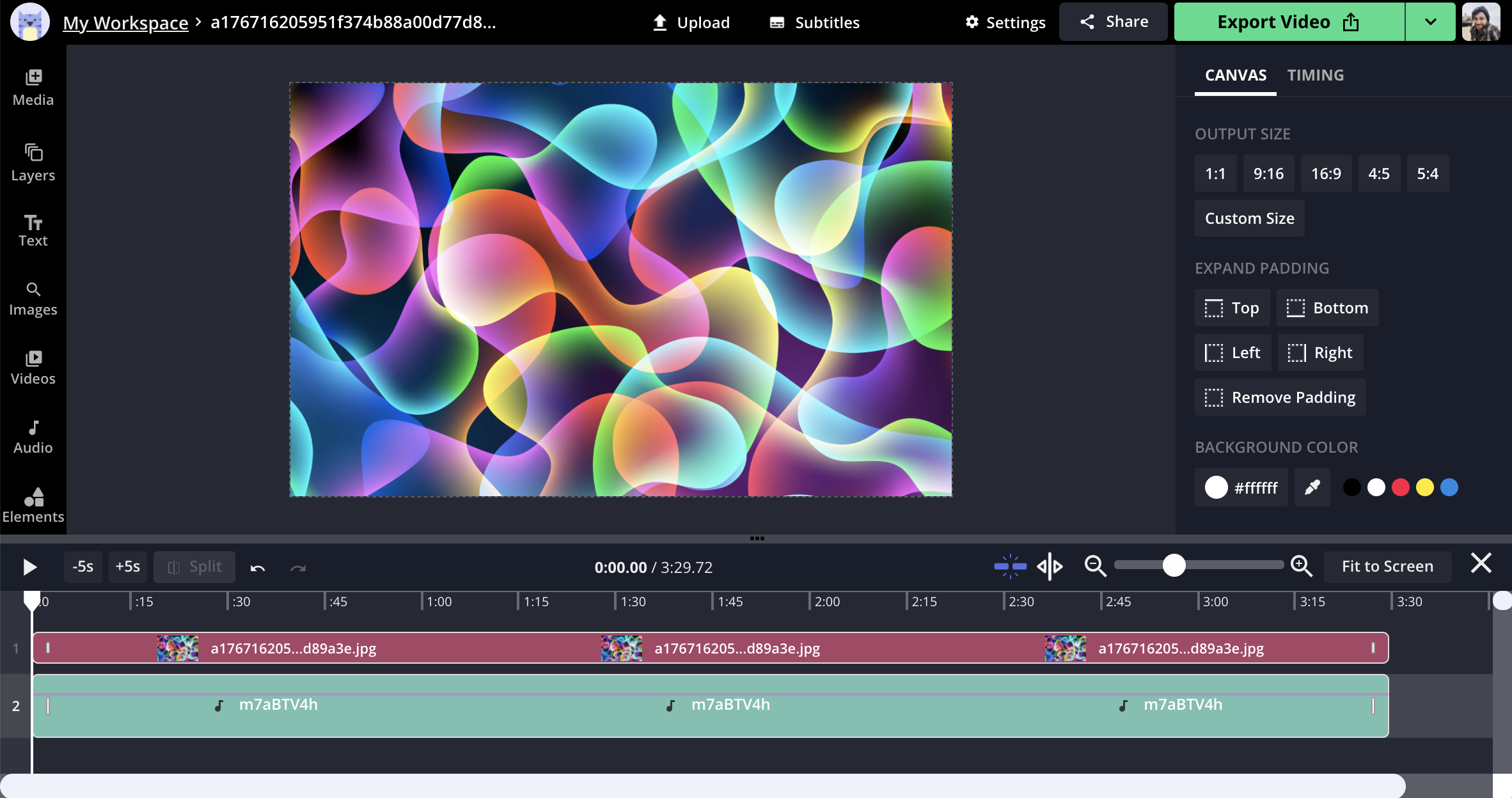Open the Subtitles menu
1512x798 pixels.
click(x=815, y=22)
